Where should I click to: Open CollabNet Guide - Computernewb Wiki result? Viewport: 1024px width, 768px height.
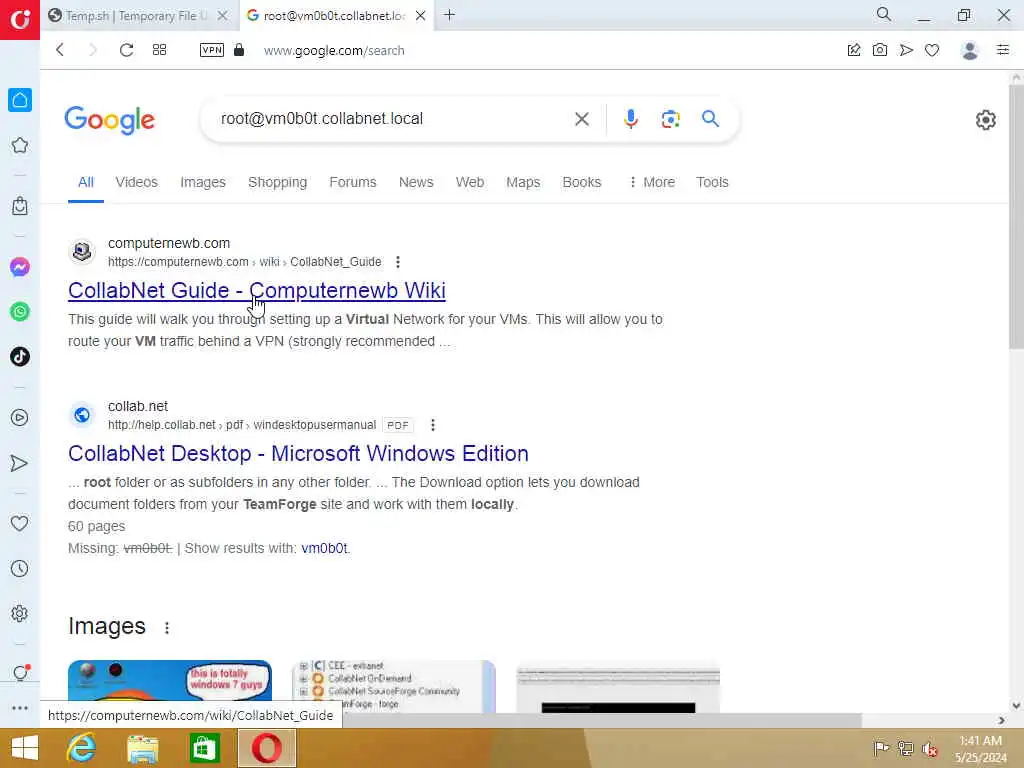(x=257, y=291)
